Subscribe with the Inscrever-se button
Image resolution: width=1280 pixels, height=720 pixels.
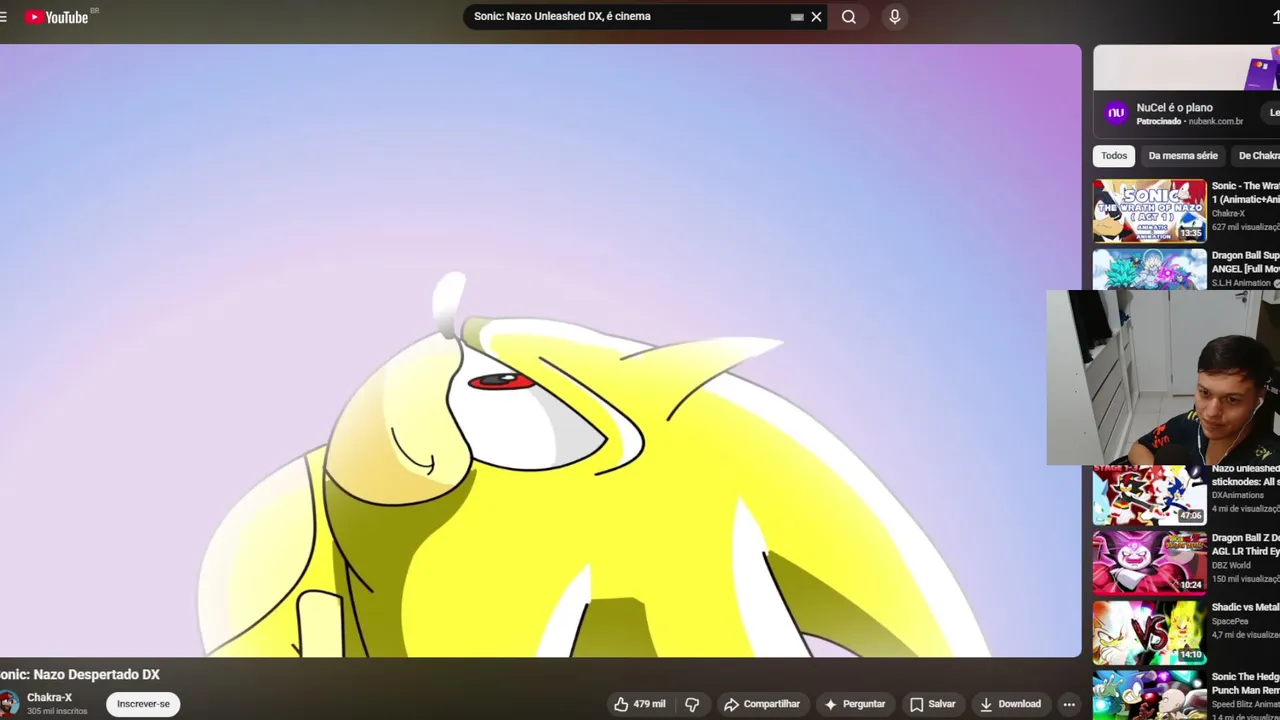coord(143,704)
